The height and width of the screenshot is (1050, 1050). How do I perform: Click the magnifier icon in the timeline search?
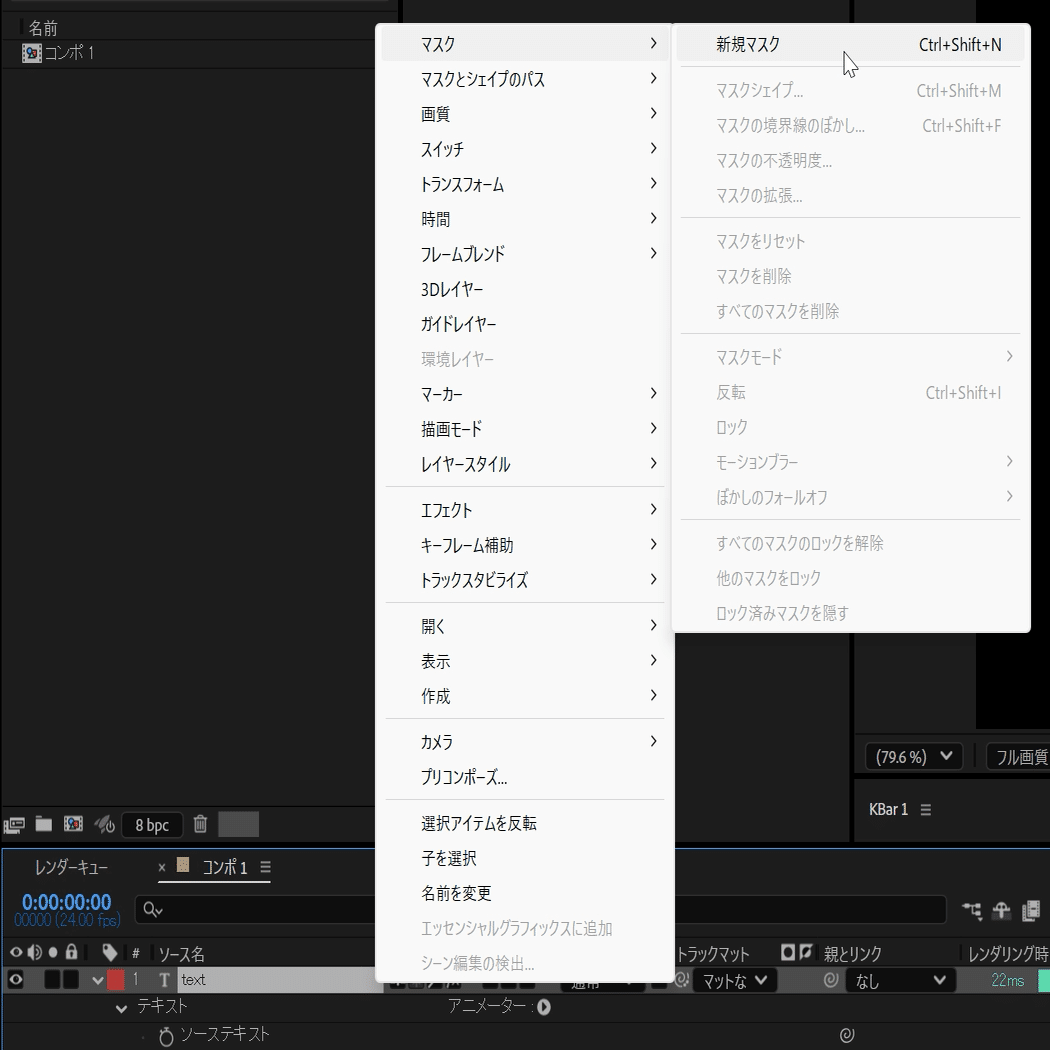[152, 908]
